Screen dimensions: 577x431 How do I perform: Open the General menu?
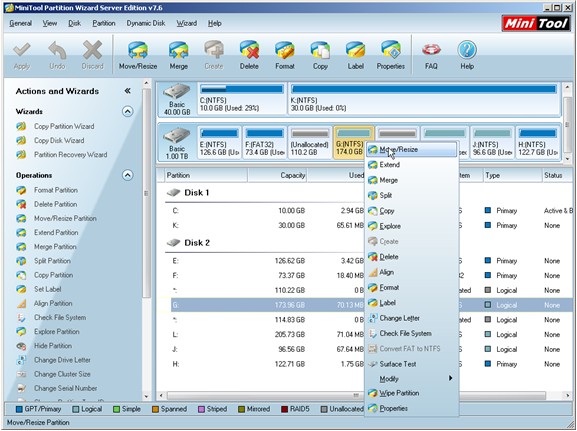point(21,23)
